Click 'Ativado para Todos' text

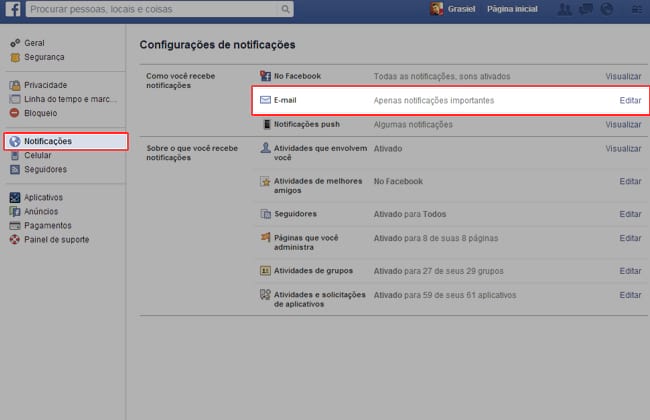[410, 214]
